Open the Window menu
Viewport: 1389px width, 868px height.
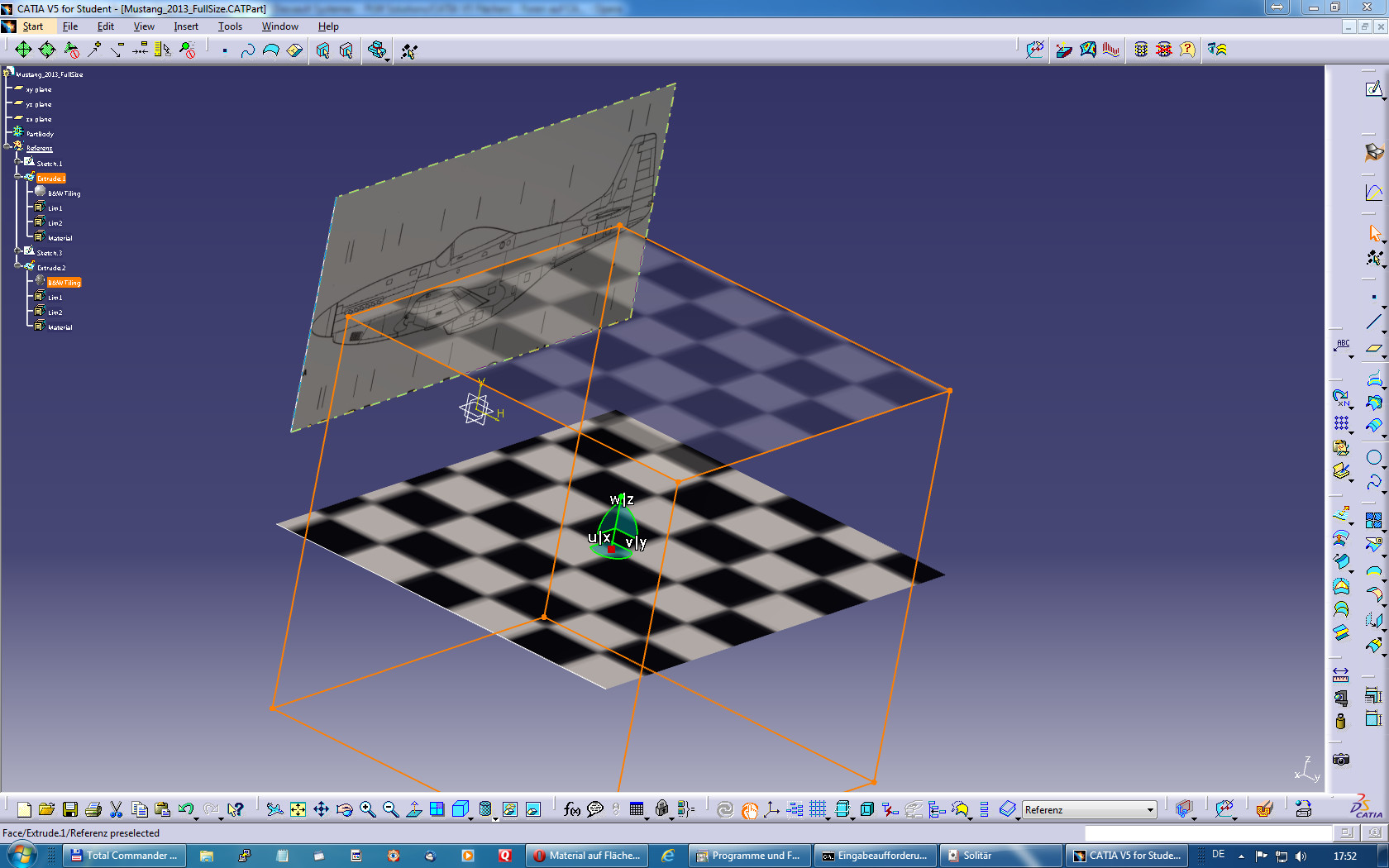(x=280, y=26)
